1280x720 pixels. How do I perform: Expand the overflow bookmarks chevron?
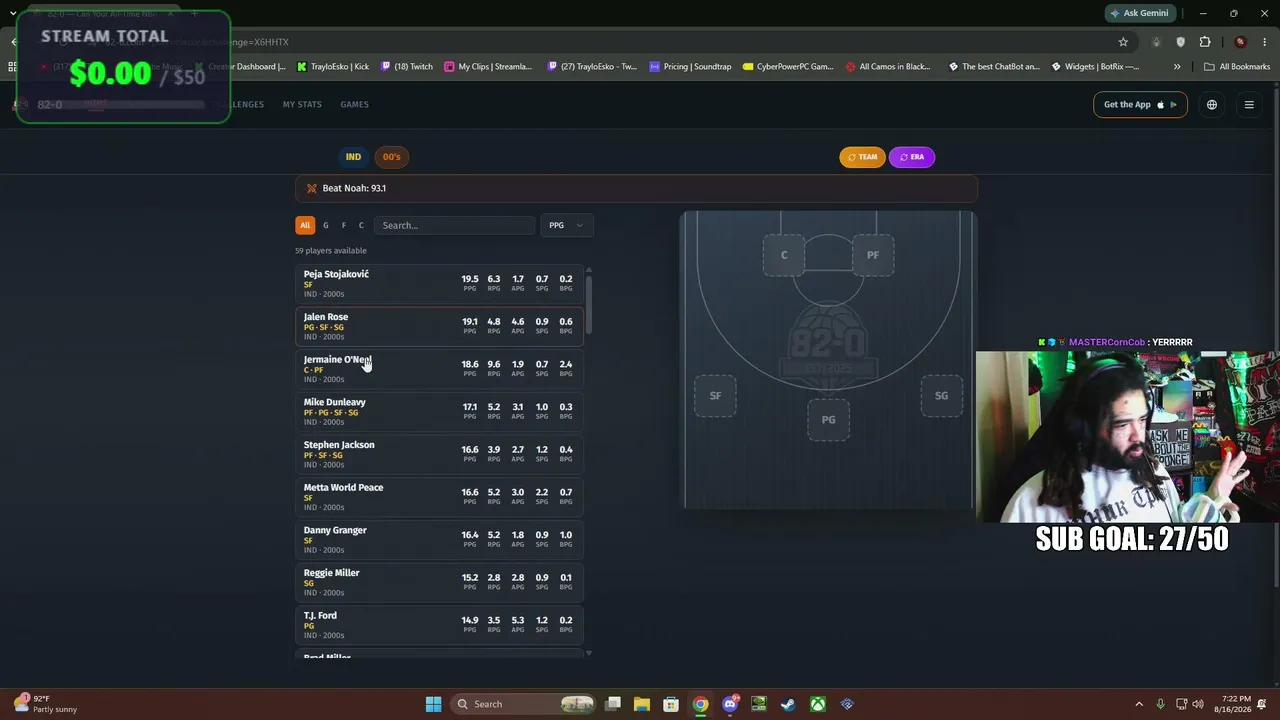coord(1177,67)
